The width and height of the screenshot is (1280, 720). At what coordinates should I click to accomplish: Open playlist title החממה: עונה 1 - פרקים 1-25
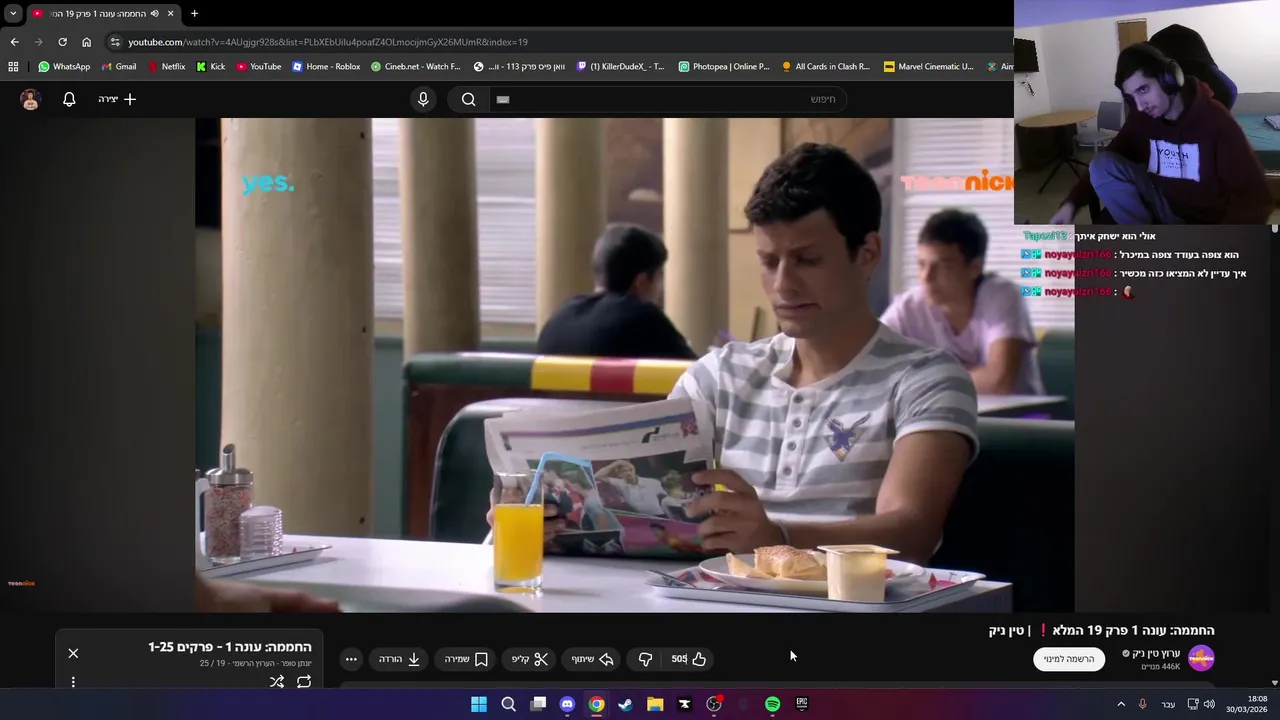click(230, 647)
